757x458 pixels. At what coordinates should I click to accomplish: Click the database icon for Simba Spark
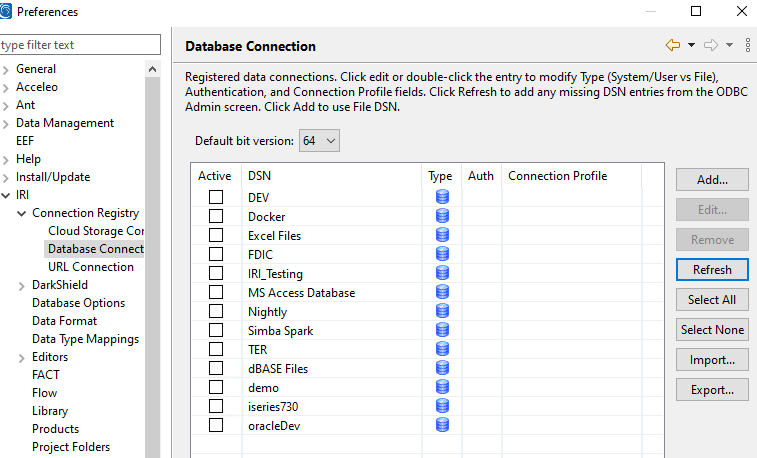click(x=442, y=330)
